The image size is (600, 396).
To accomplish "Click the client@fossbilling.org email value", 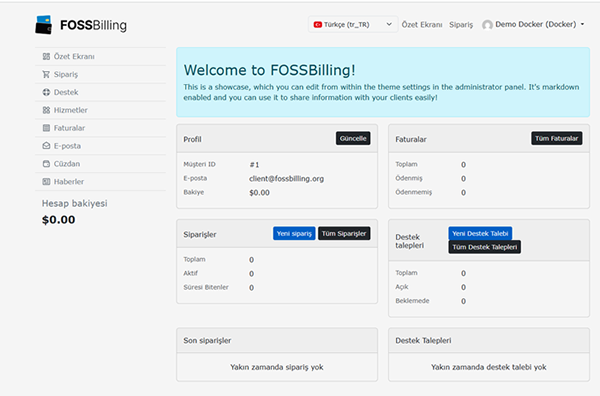I will [x=286, y=179].
